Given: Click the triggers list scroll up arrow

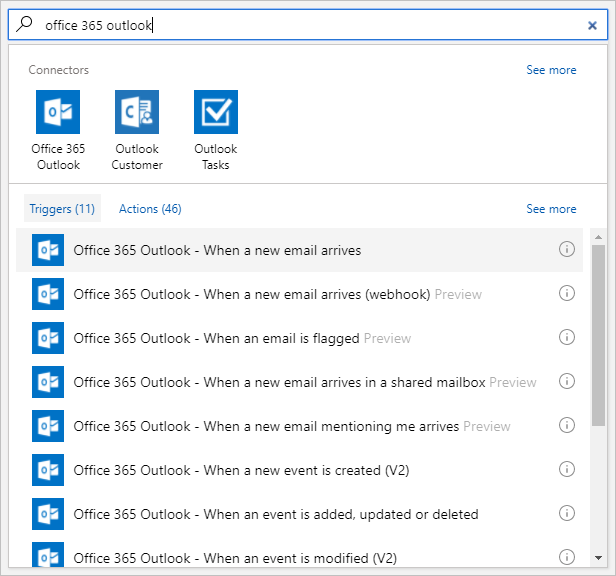Looking at the screenshot, I should (x=598, y=237).
